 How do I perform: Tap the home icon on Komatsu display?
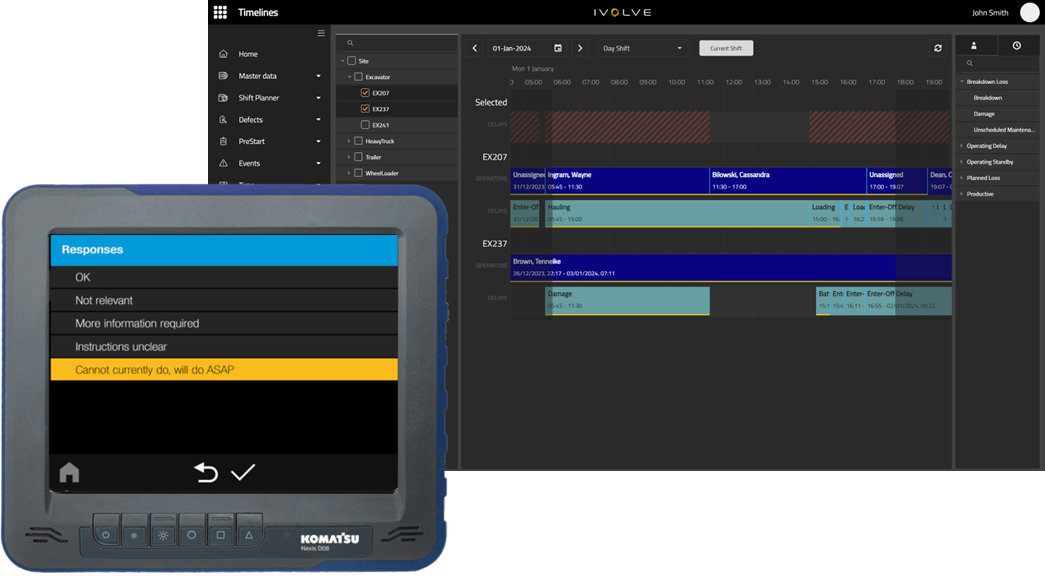[x=69, y=473]
